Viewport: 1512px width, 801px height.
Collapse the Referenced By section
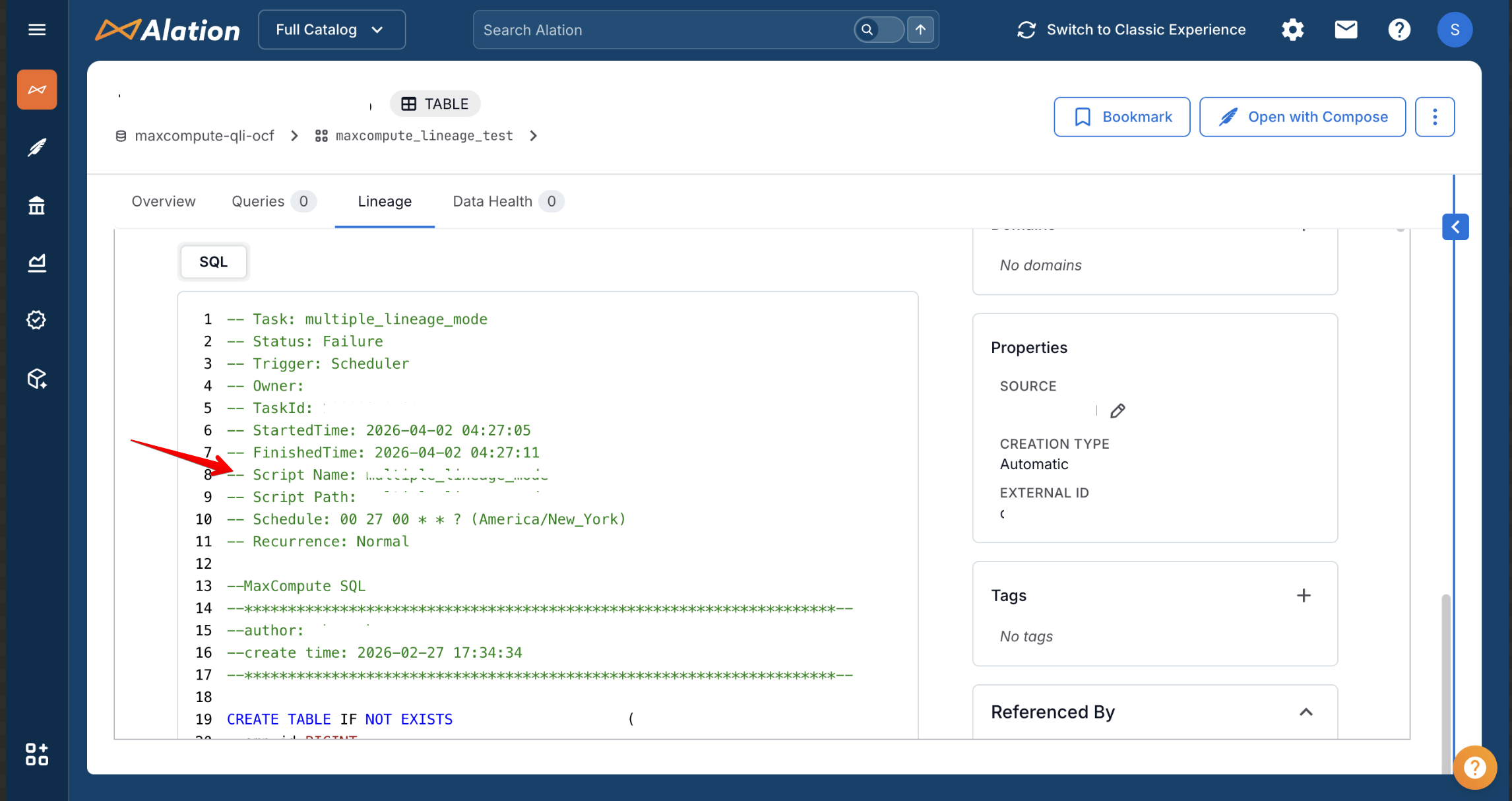pyautogui.click(x=1306, y=712)
